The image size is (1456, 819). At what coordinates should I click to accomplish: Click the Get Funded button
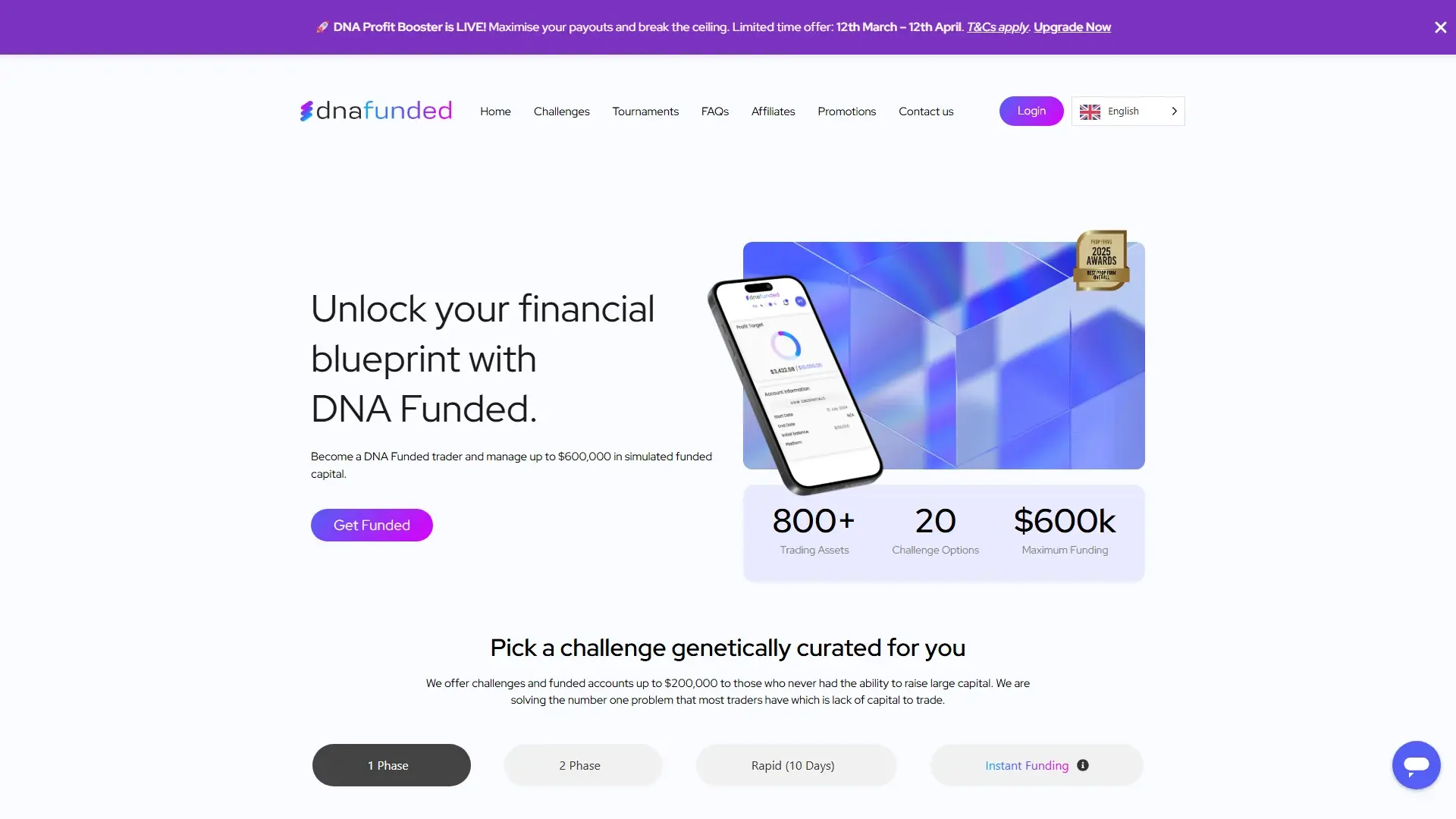[x=372, y=525]
